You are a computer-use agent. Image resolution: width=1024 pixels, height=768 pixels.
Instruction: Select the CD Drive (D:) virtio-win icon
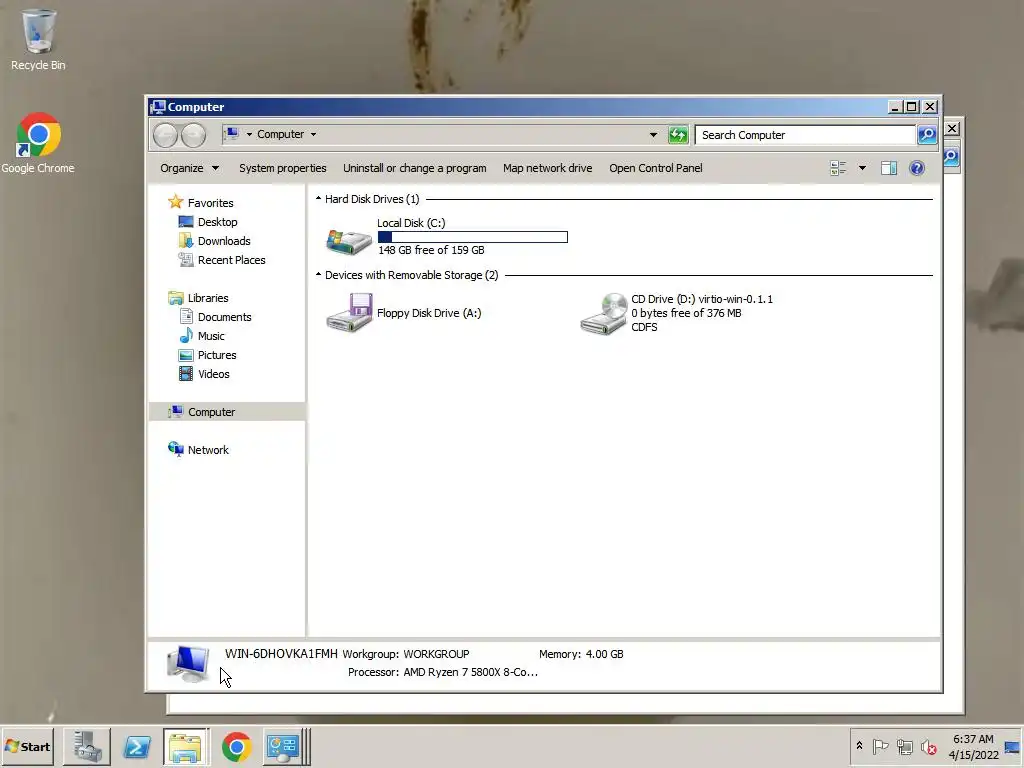(604, 313)
